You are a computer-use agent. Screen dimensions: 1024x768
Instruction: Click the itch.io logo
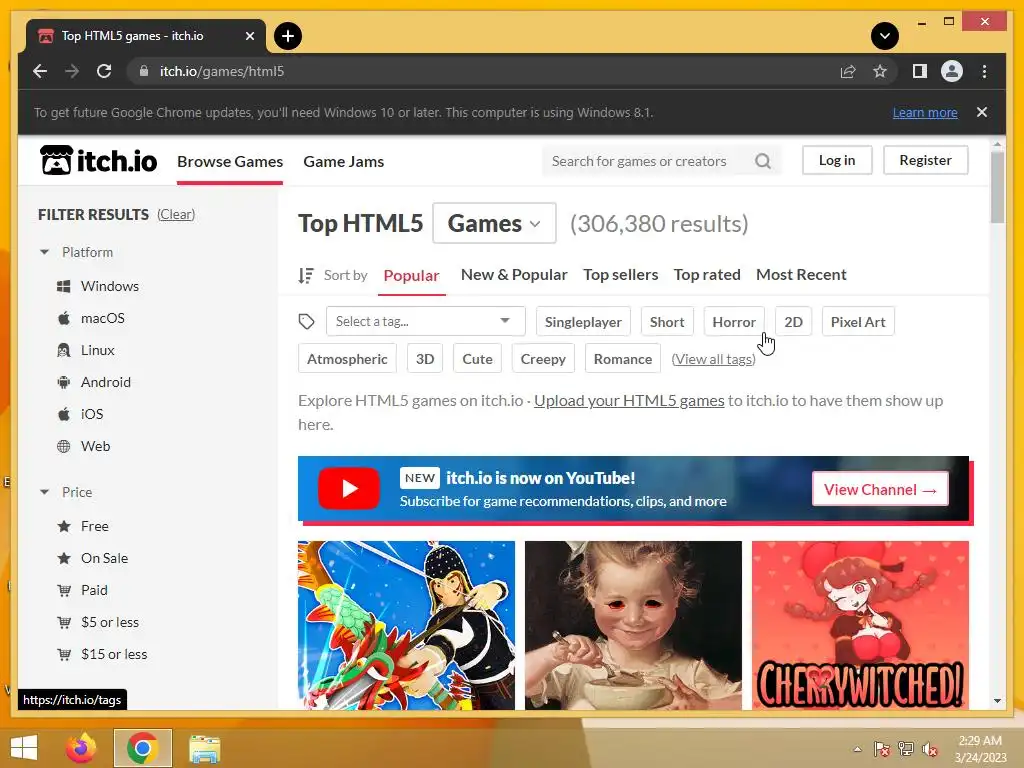click(x=99, y=161)
